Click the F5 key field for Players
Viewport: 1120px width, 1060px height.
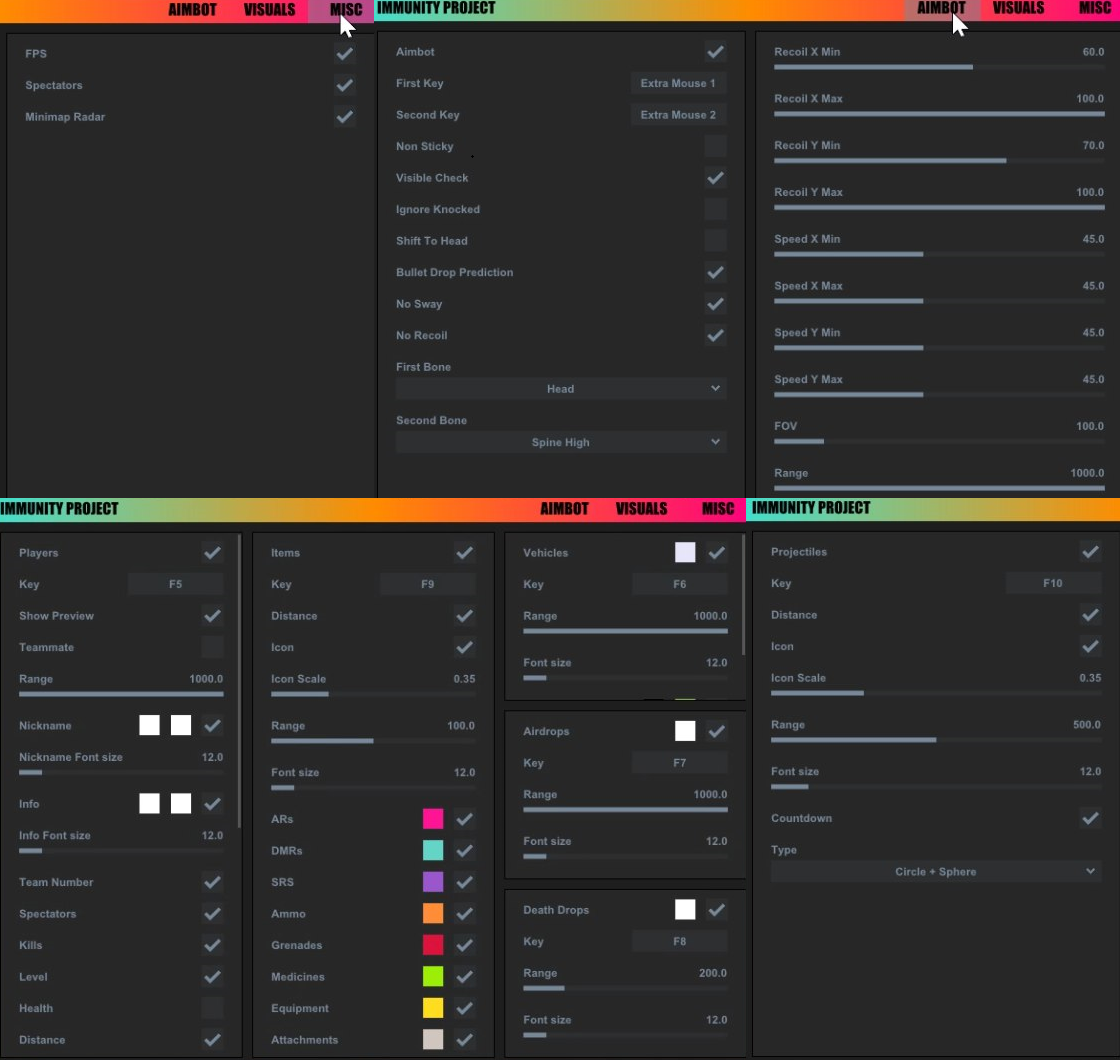click(175, 585)
